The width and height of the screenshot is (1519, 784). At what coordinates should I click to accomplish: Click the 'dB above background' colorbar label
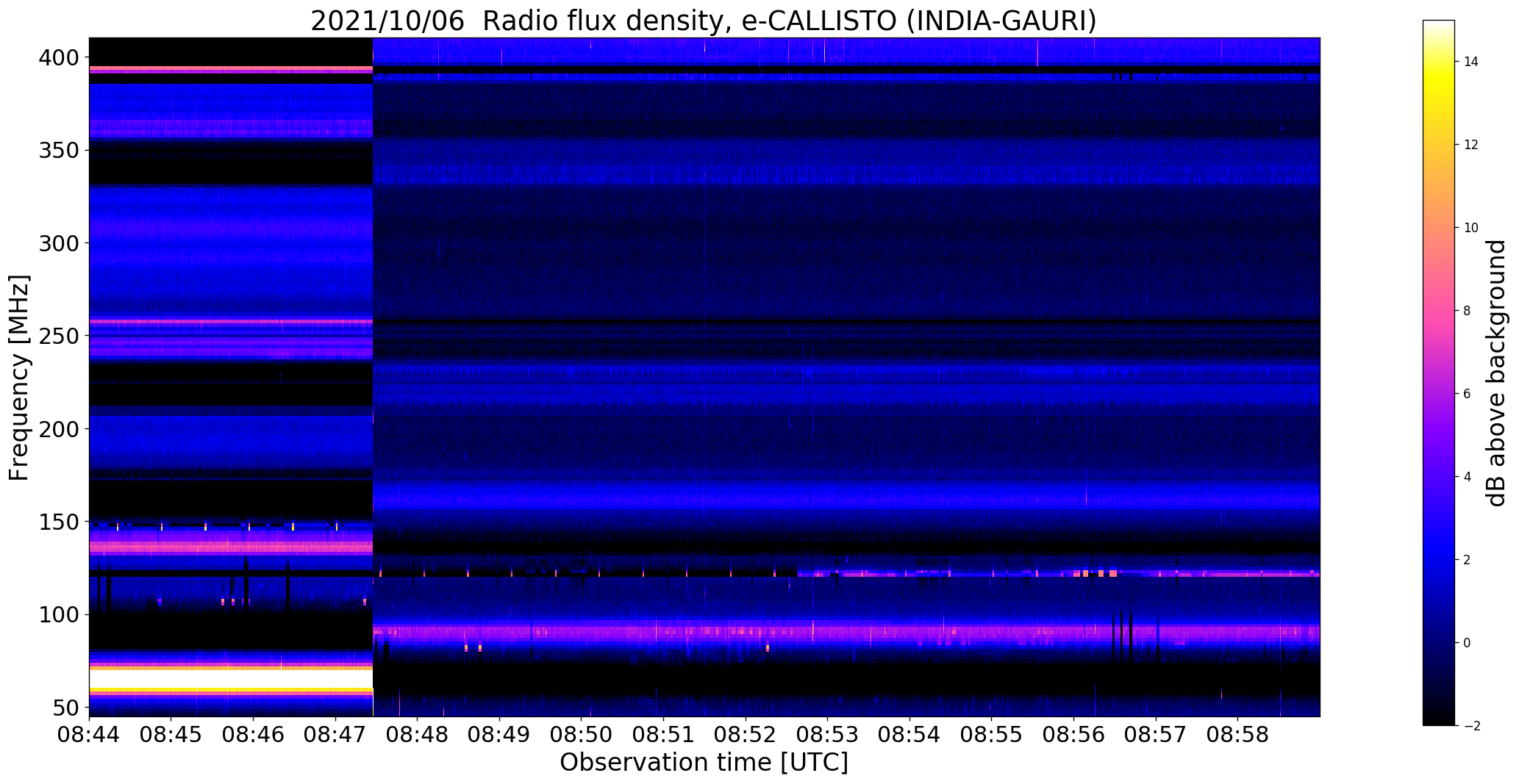point(1495,373)
